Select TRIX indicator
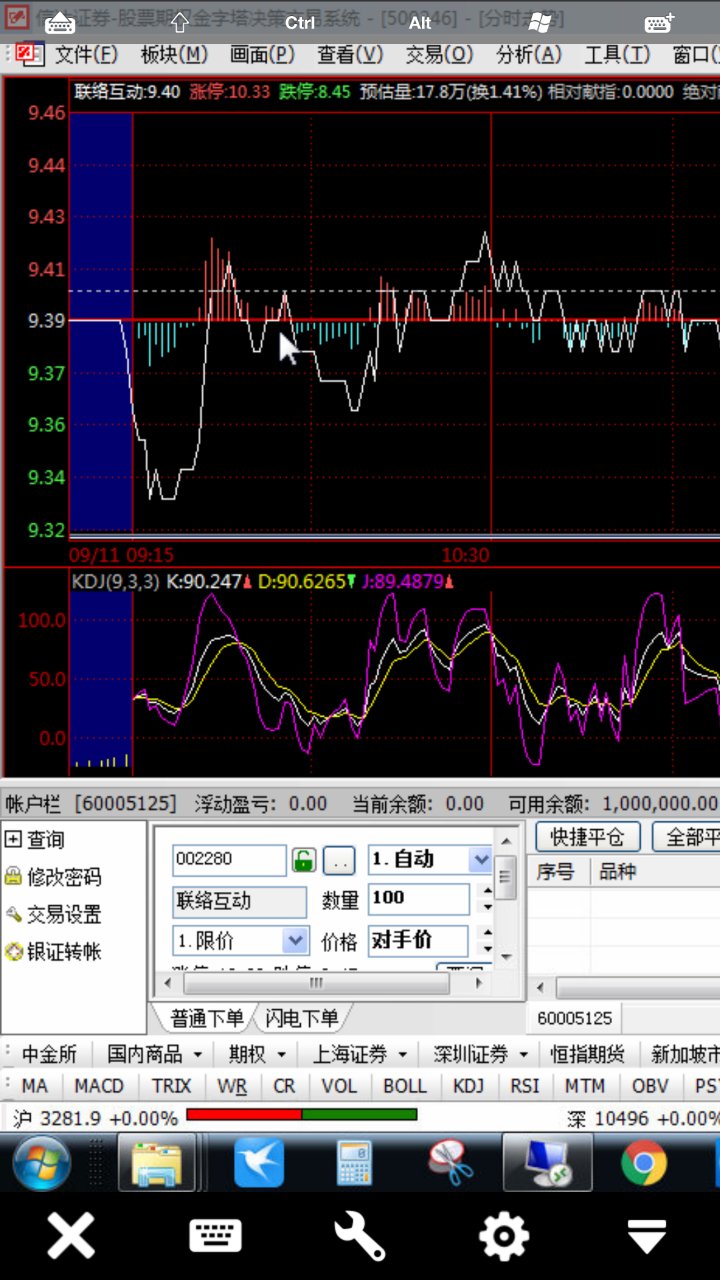 (171, 1086)
